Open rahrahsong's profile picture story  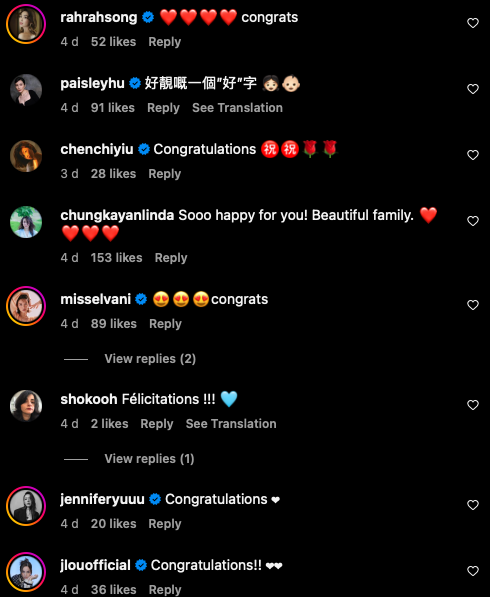click(x=26, y=24)
